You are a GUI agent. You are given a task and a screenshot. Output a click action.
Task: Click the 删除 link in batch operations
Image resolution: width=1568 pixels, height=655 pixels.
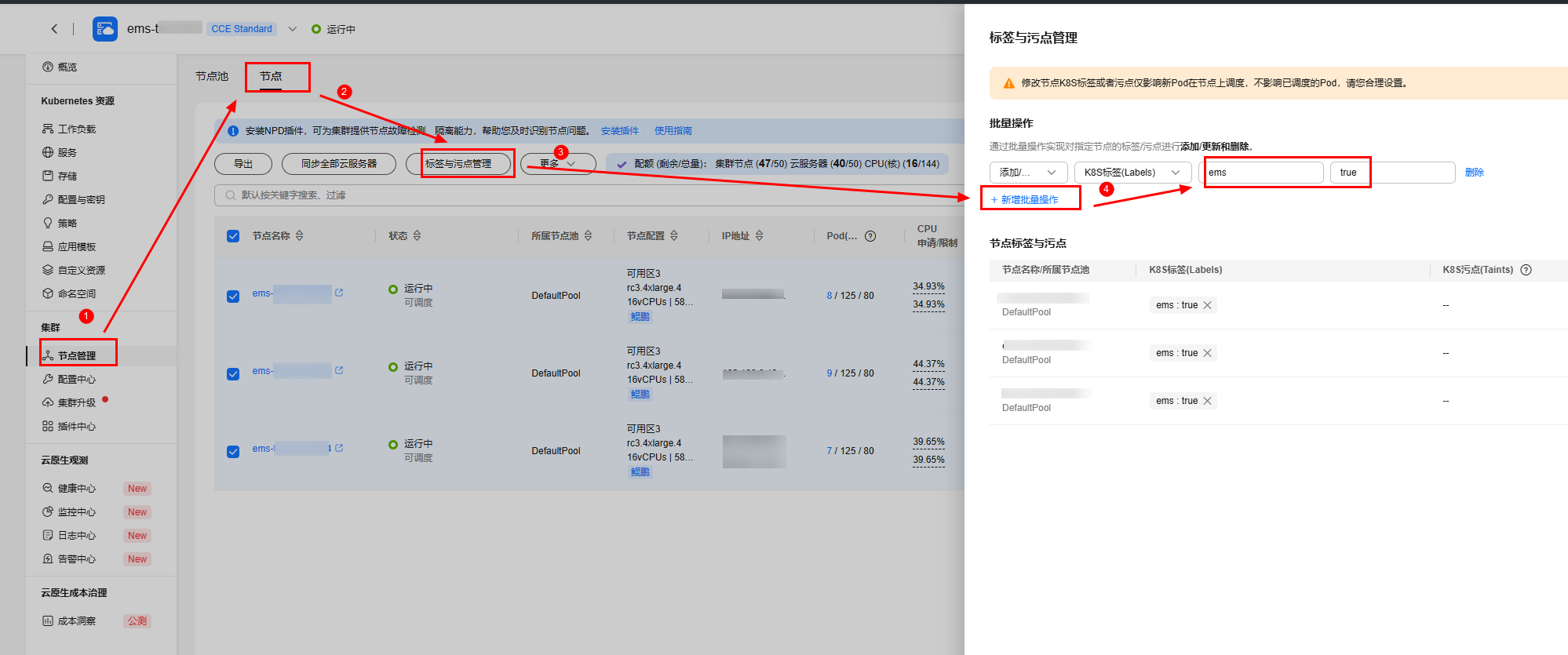1475,173
